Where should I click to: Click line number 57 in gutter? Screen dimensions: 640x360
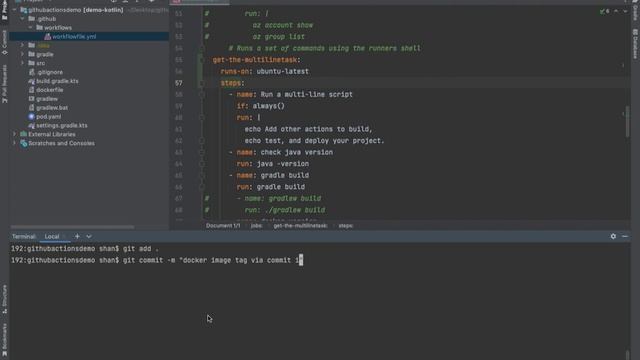(179, 83)
